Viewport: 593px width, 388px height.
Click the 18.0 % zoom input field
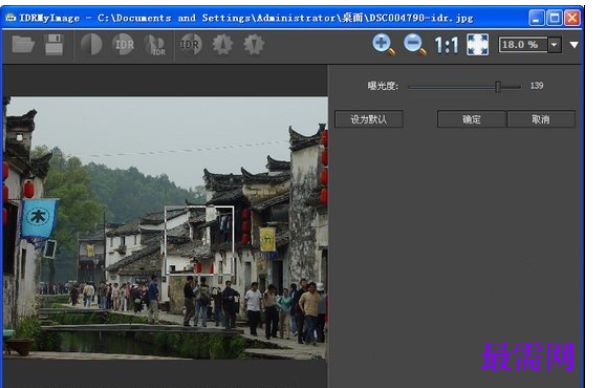coord(523,45)
